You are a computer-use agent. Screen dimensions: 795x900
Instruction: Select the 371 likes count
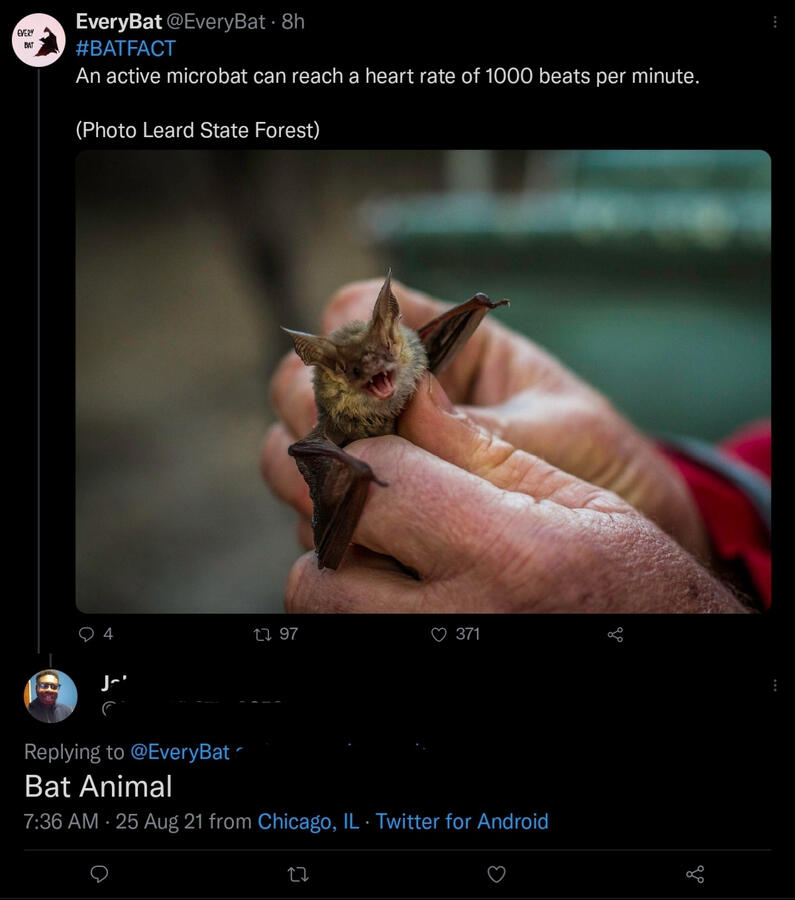tap(466, 631)
